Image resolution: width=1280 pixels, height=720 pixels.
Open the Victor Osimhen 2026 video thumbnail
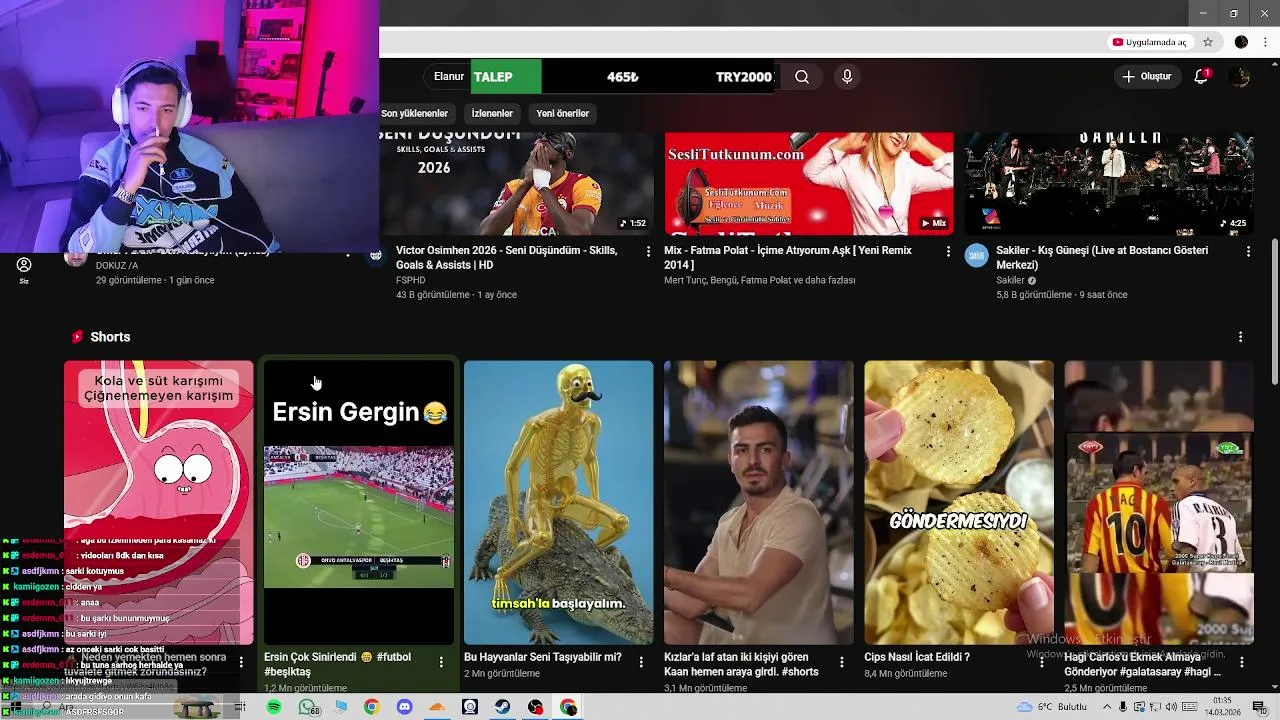click(517, 183)
